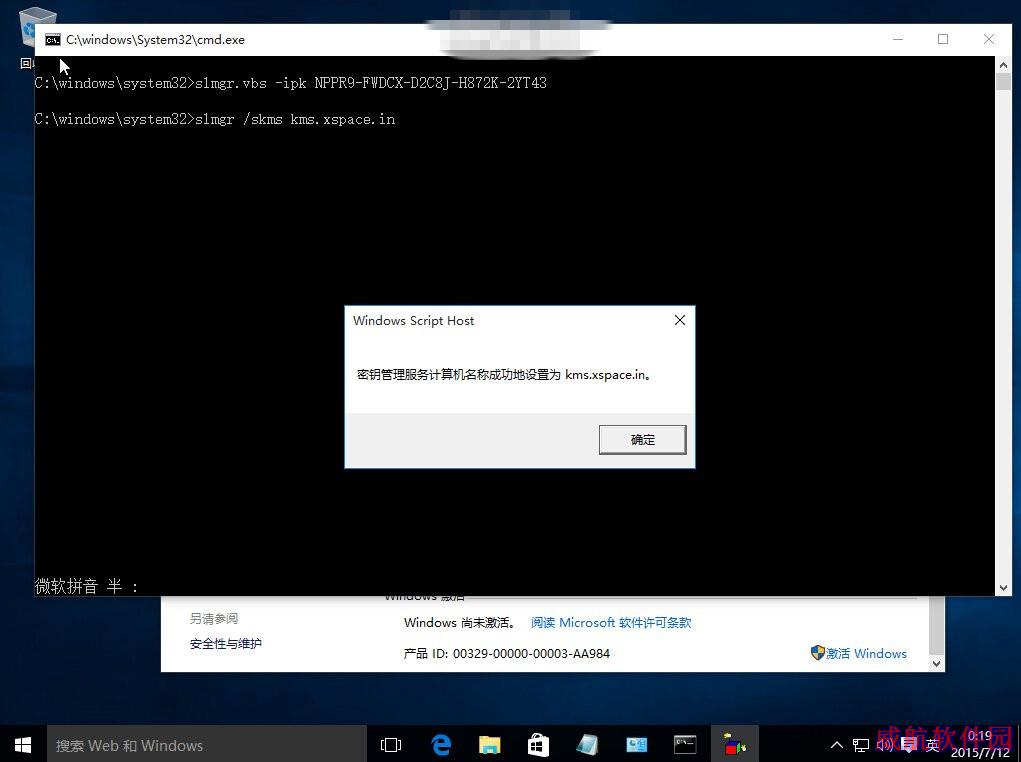Click 激活 Windows link in System window

click(866, 653)
